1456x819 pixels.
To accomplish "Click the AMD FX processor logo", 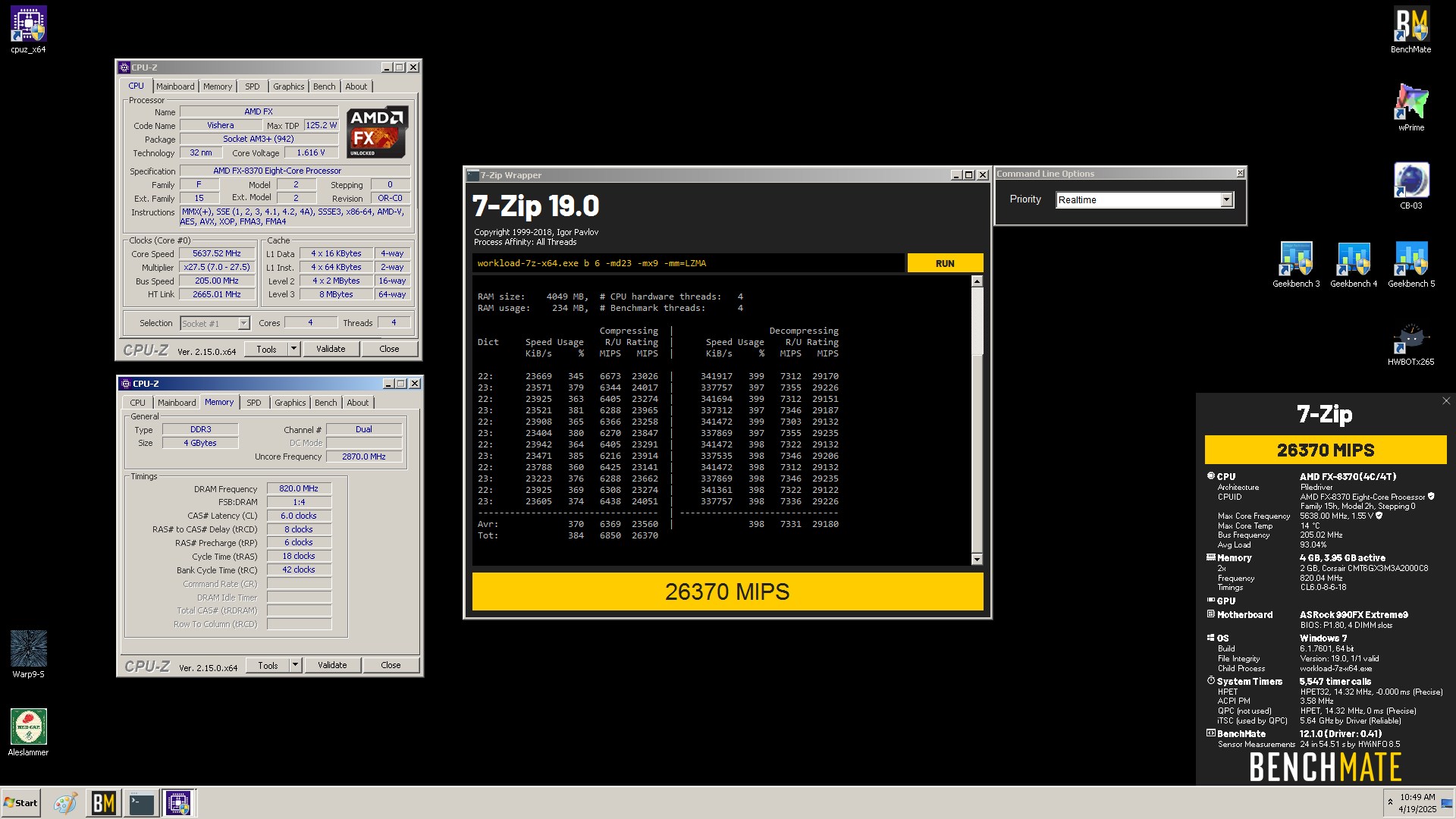I will [378, 132].
